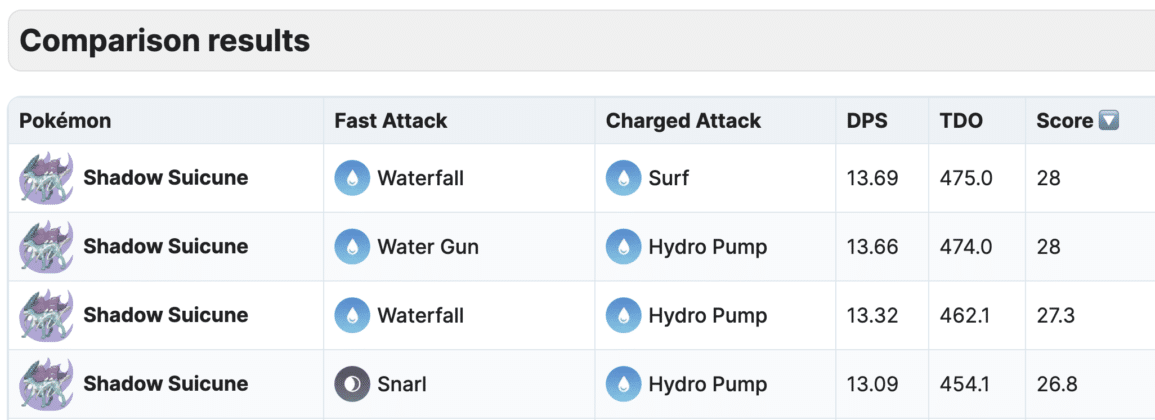1155x420 pixels.
Task: Click water icon next to first-row Waterfall
Action: click(352, 179)
